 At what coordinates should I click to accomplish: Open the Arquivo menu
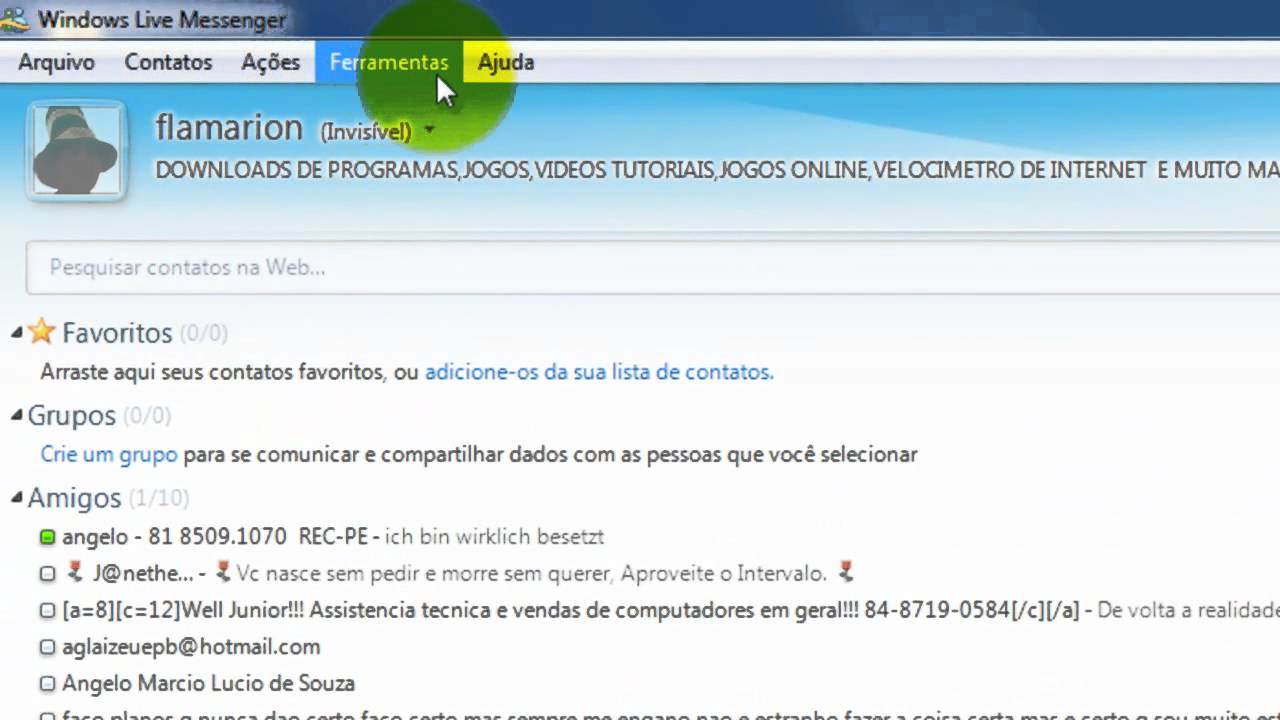(x=56, y=62)
